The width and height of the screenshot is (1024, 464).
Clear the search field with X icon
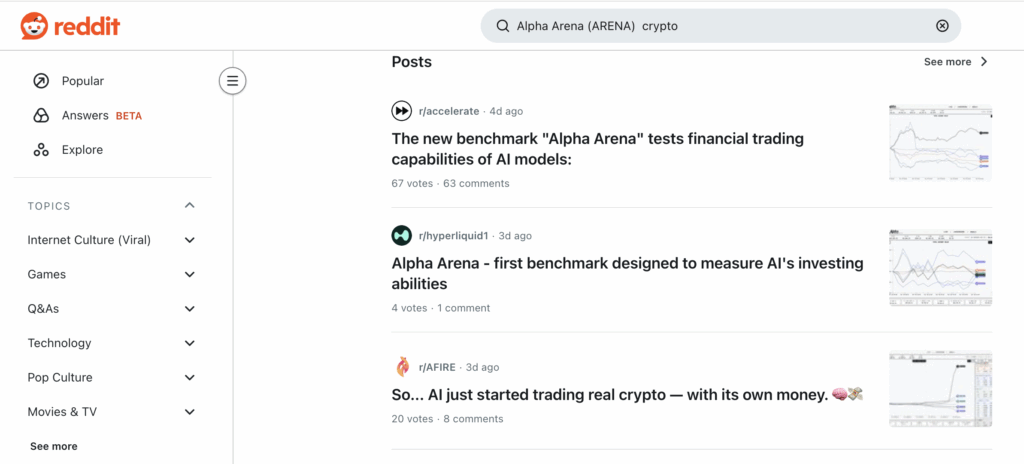(x=942, y=26)
